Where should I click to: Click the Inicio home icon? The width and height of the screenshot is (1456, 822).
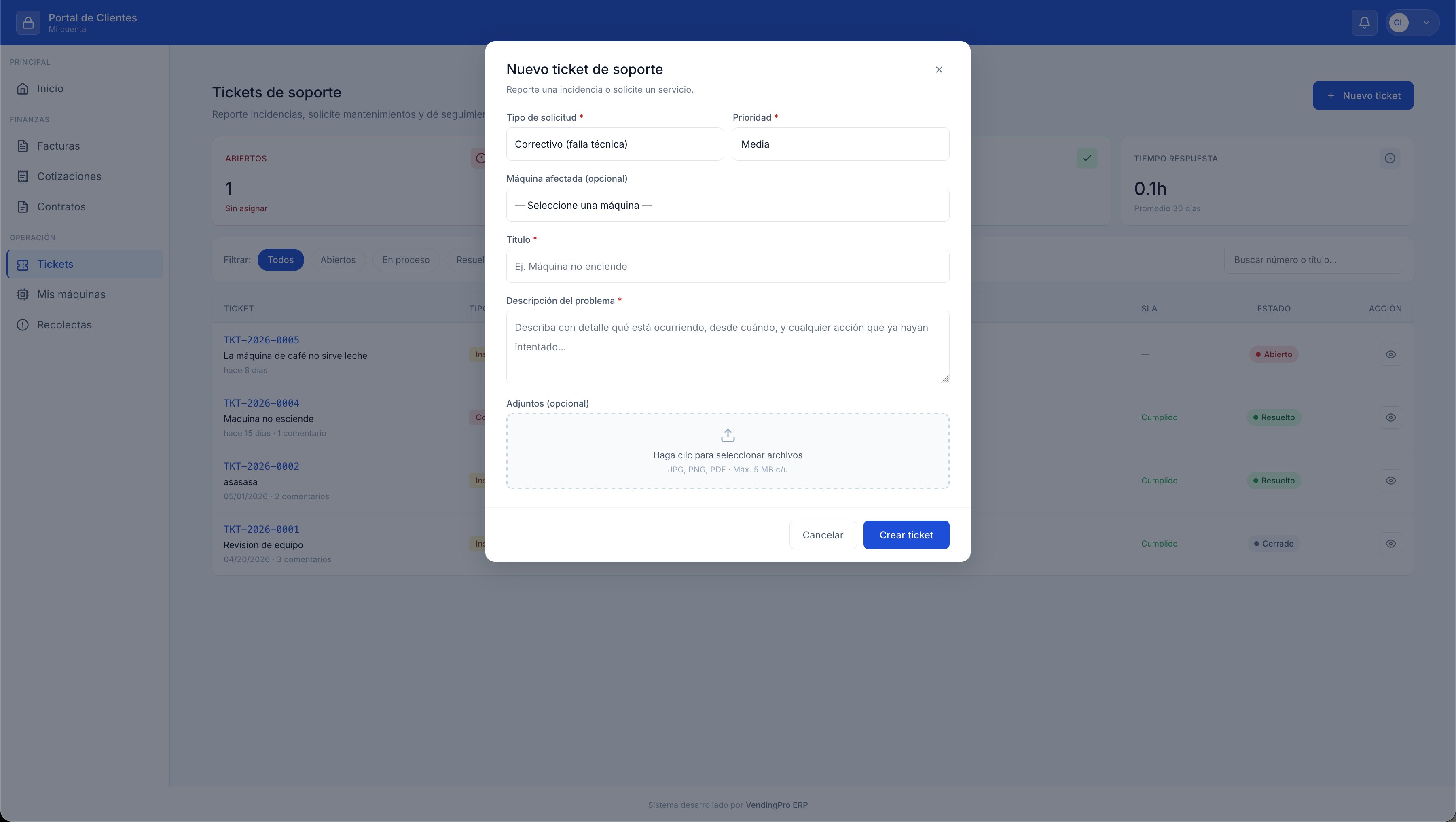pyautogui.click(x=23, y=88)
